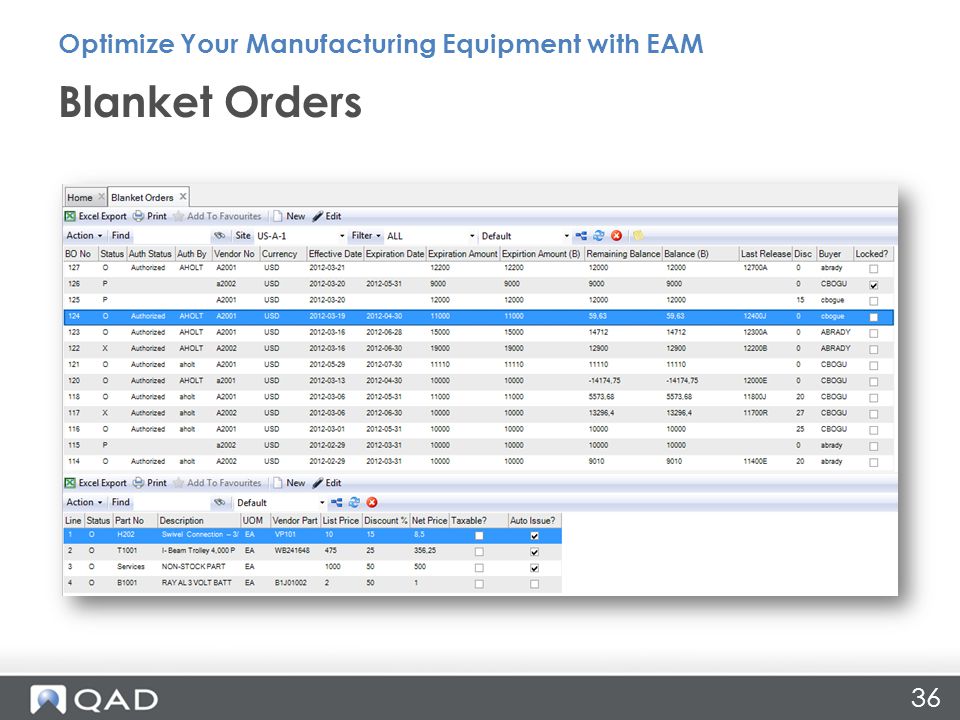Click the binoculars search icon beside Site
Image resolution: width=960 pixels, height=720 pixels.
coord(219,236)
